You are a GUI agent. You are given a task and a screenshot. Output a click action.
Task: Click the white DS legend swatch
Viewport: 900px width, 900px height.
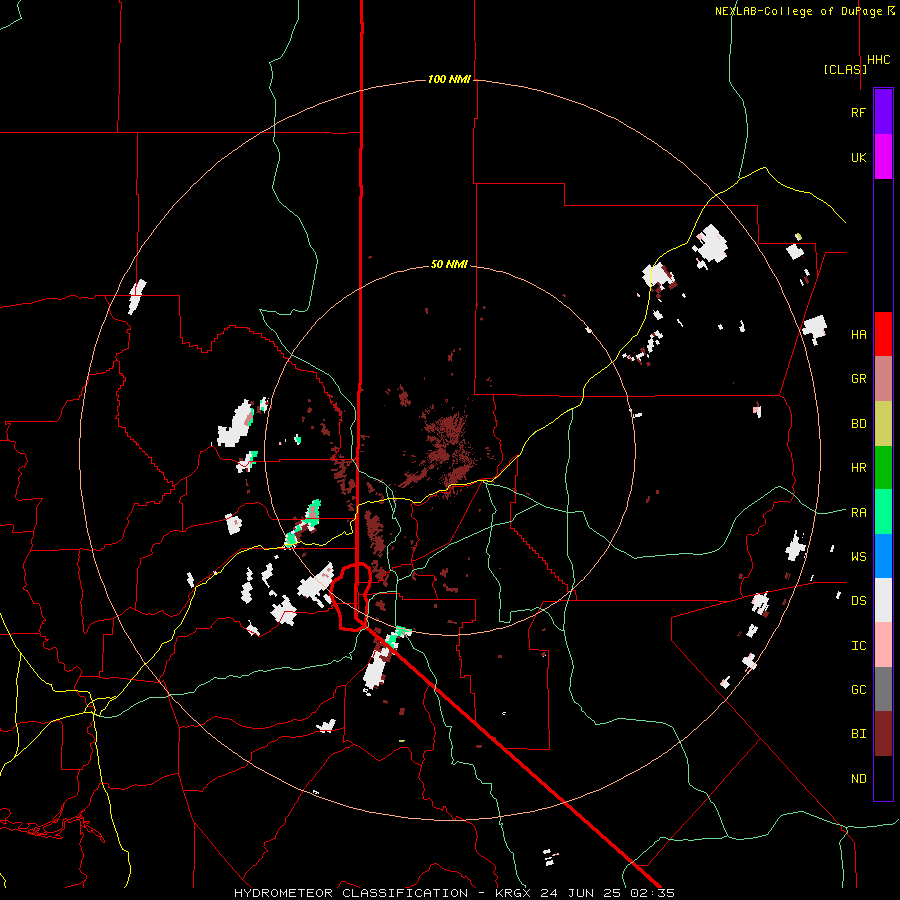[883, 600]
